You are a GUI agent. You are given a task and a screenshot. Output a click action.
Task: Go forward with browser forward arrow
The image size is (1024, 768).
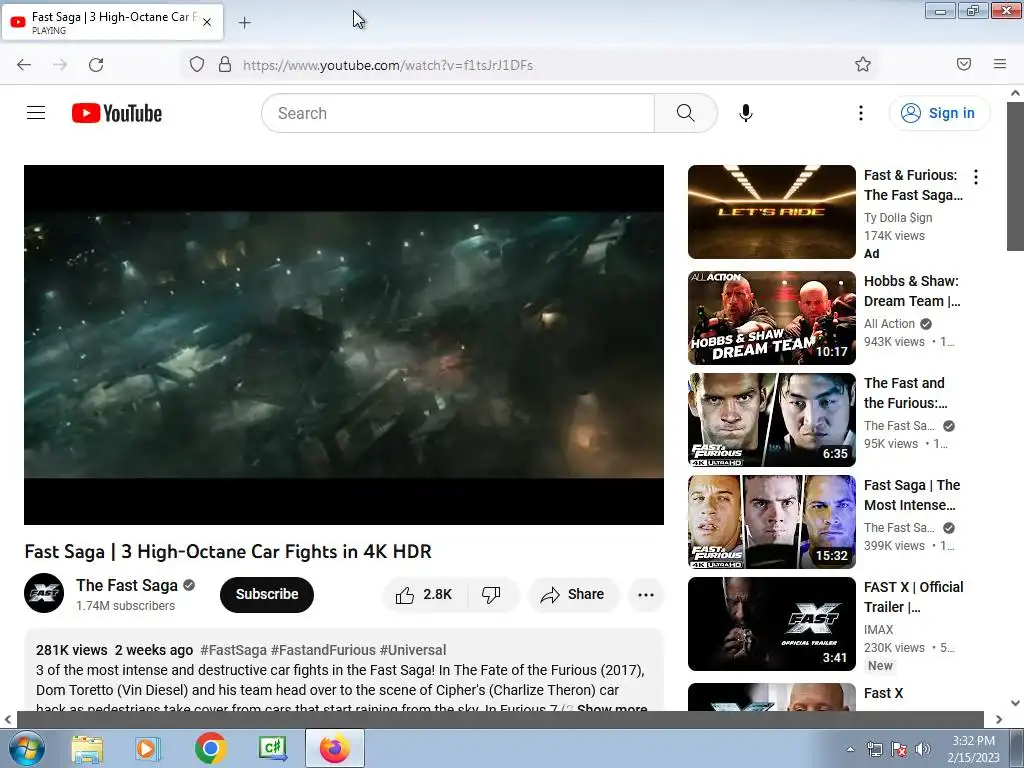tap(60, 65)
